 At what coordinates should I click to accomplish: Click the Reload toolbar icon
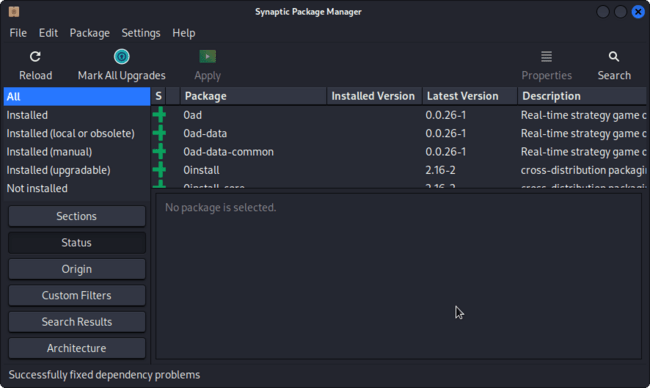coord(35,56)
